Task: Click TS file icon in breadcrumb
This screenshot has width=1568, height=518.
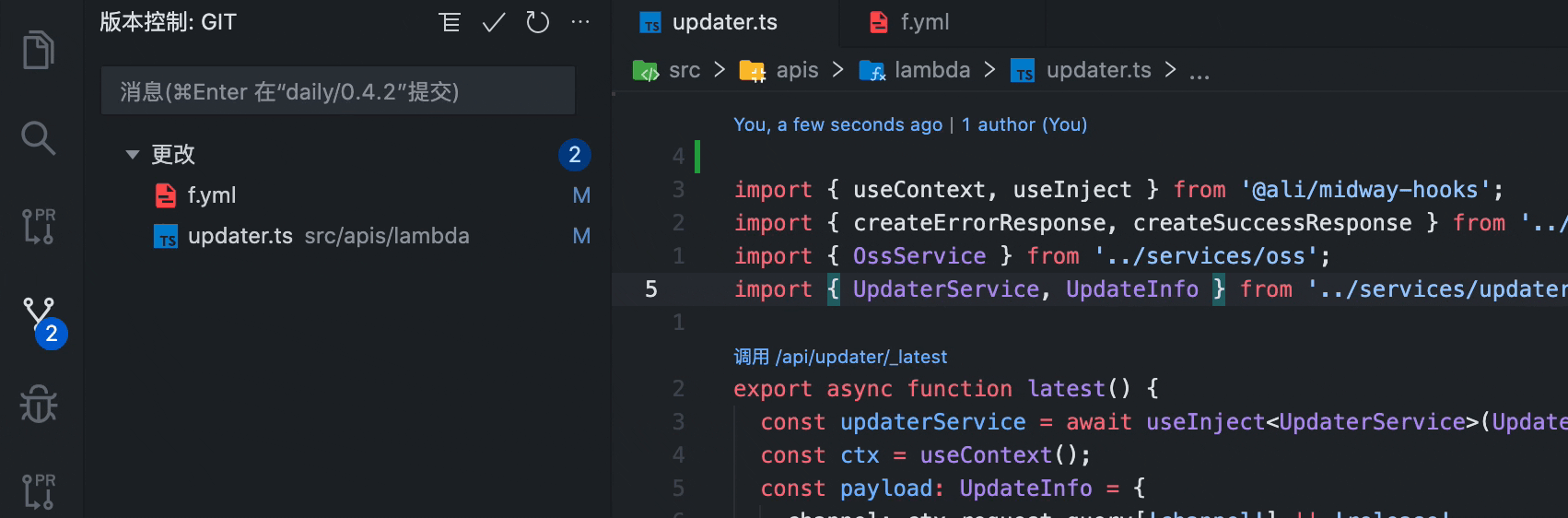Action: pos(1023,71)
